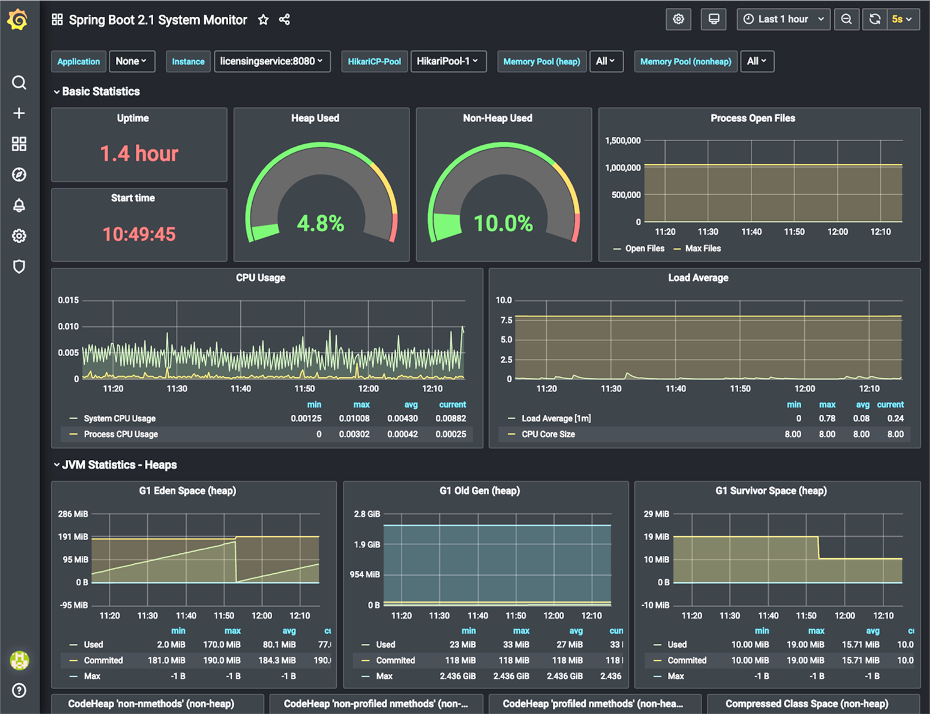Star this dashboard as favorite

(x=263, y=20)
